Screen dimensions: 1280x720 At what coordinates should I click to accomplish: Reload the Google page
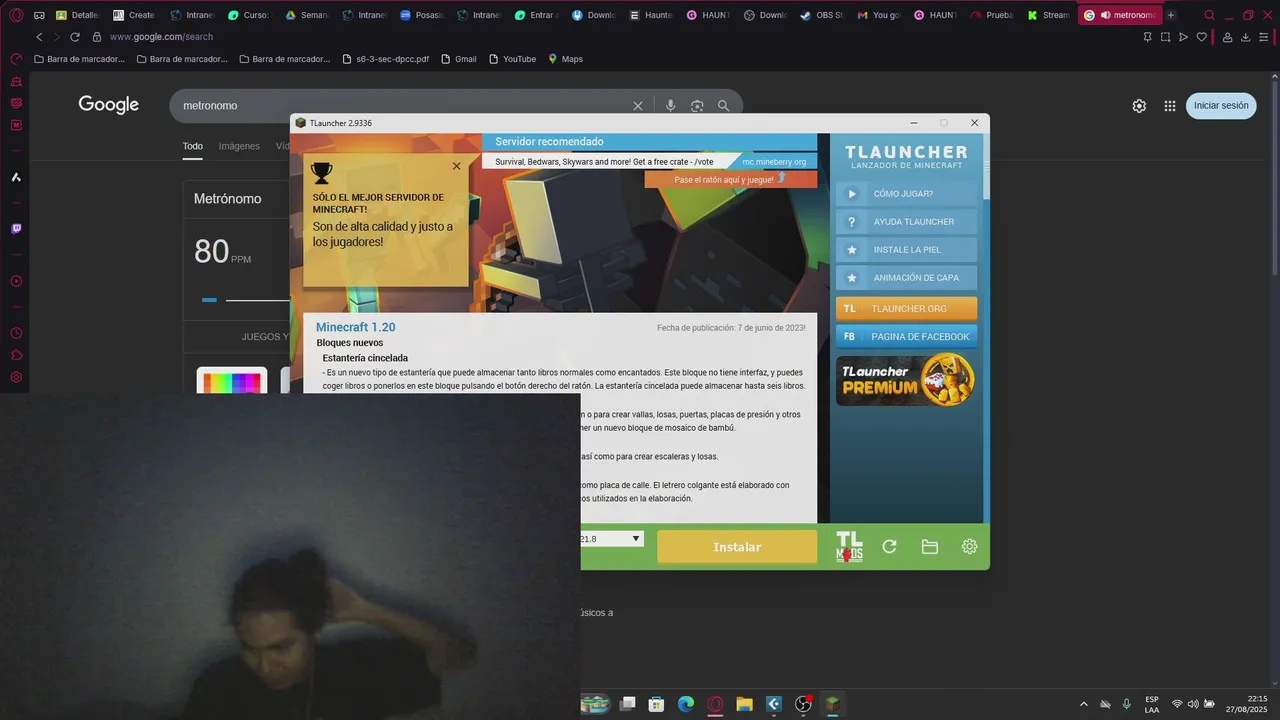(x=75, y=37)
